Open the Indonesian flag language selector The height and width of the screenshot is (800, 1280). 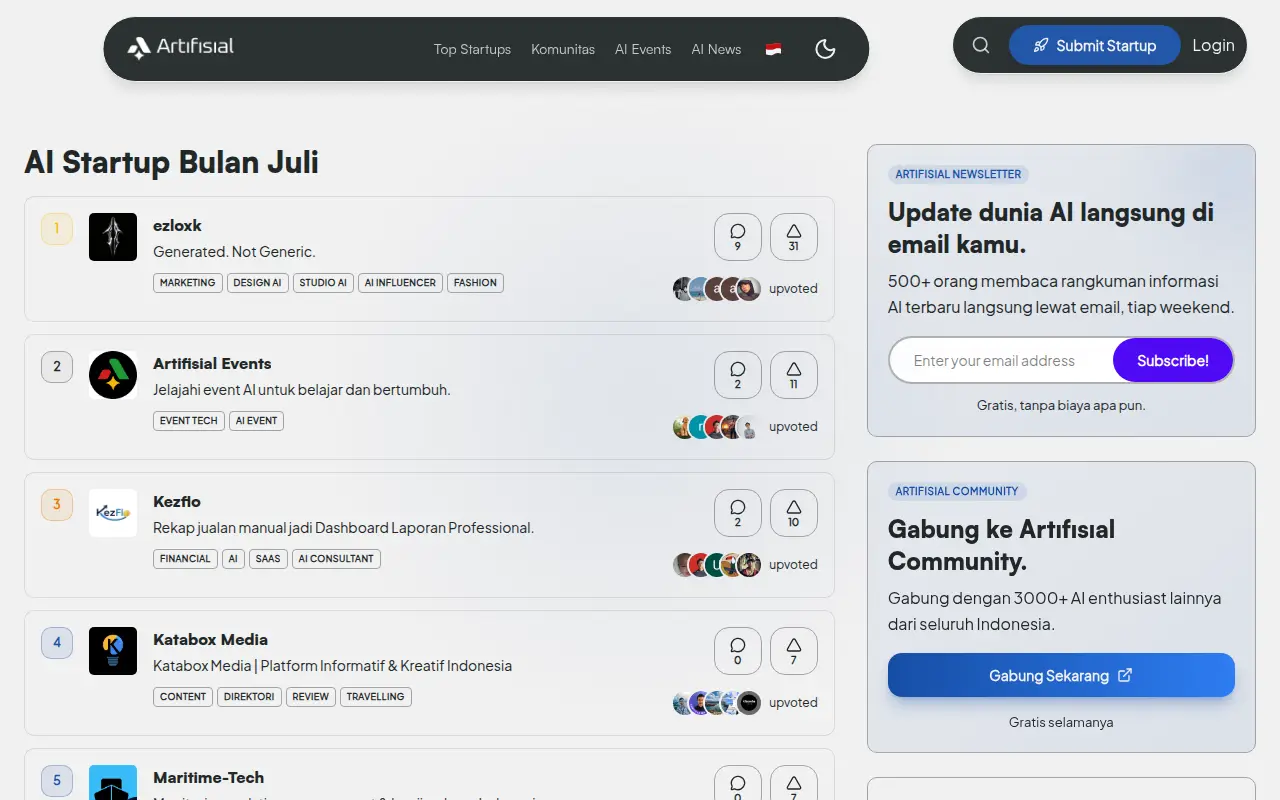point(773,49)
